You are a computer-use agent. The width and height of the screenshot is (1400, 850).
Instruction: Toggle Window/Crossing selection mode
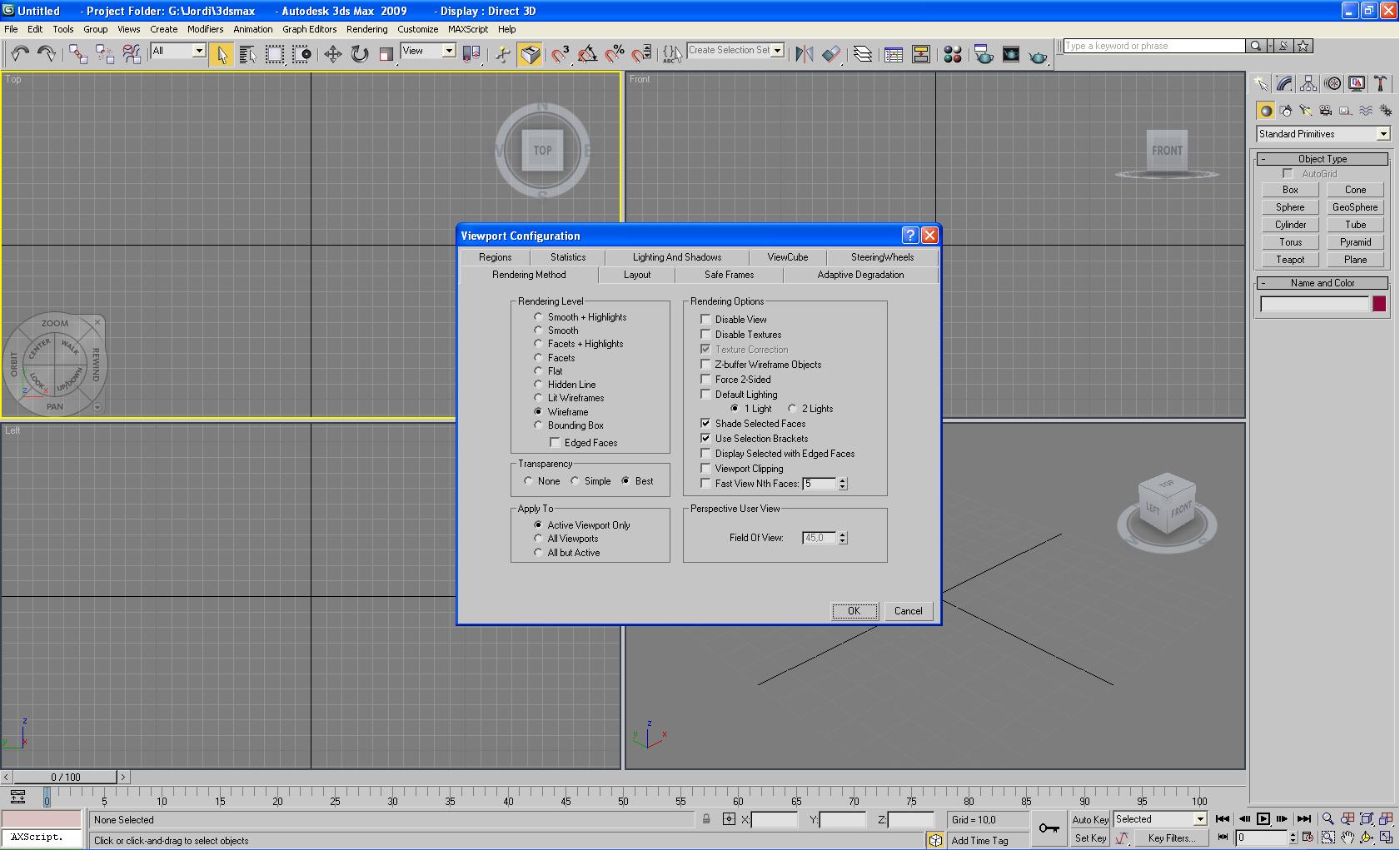click(x=301, y=54)
